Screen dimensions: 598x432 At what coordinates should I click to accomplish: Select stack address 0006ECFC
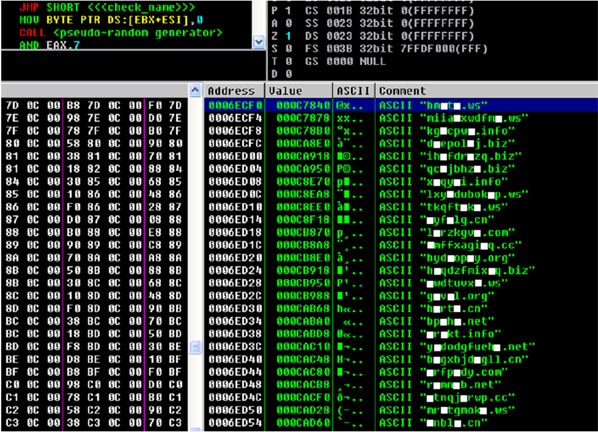point(235,143)
